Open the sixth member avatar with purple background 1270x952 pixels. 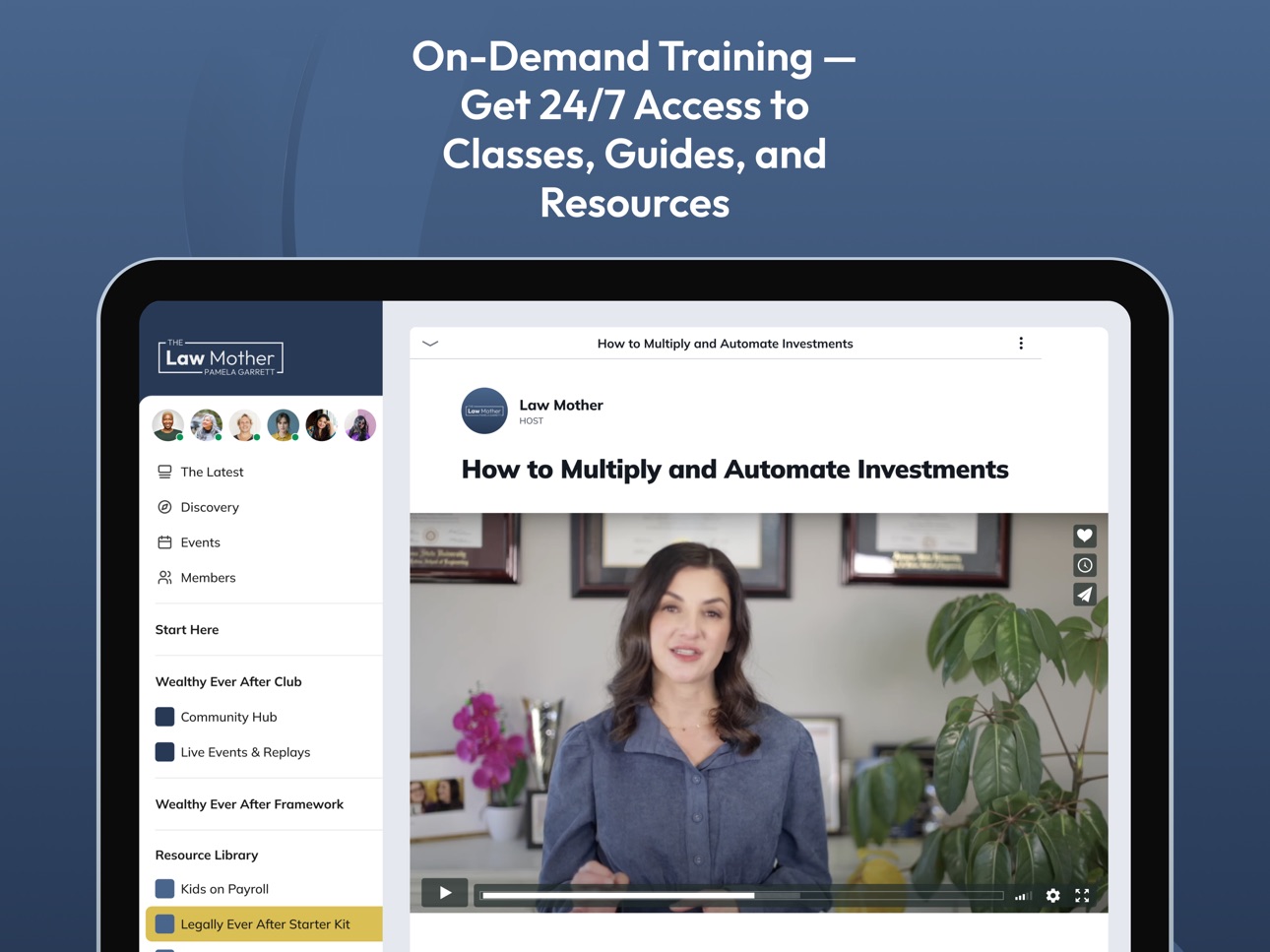point(360,425)
